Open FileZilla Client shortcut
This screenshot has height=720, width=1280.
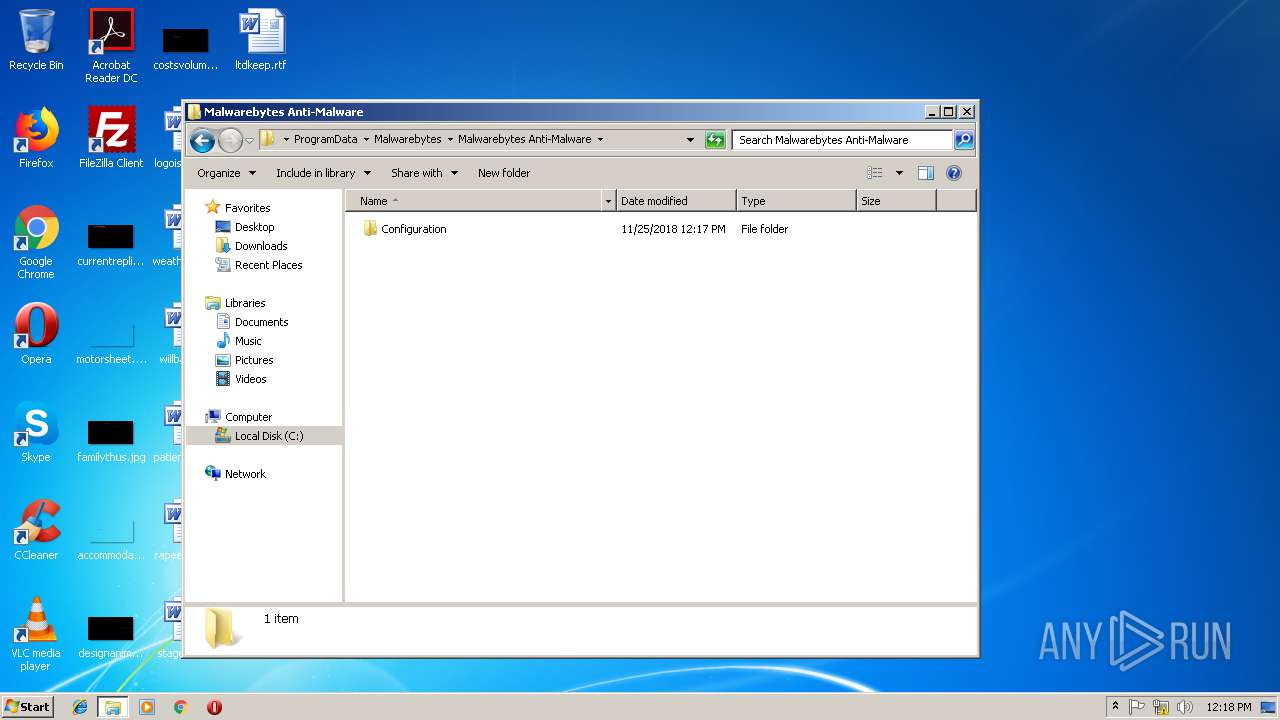point(111,138)
